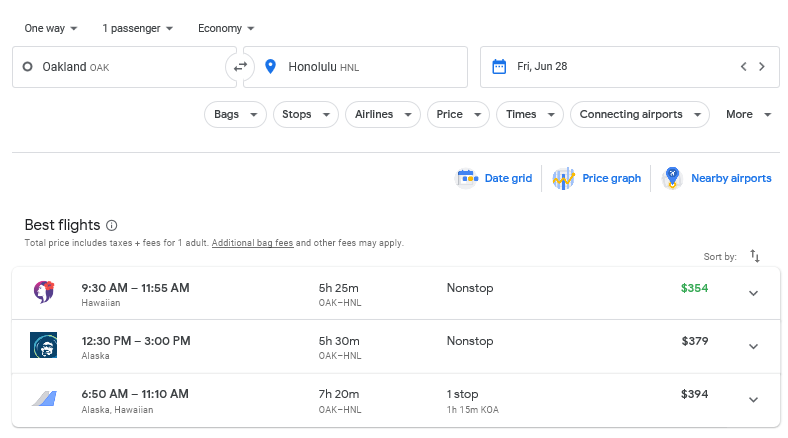788x438 pixels.
Task: Open the sort order menu icon
Action: pyautogui.click(x=755, y=257)
